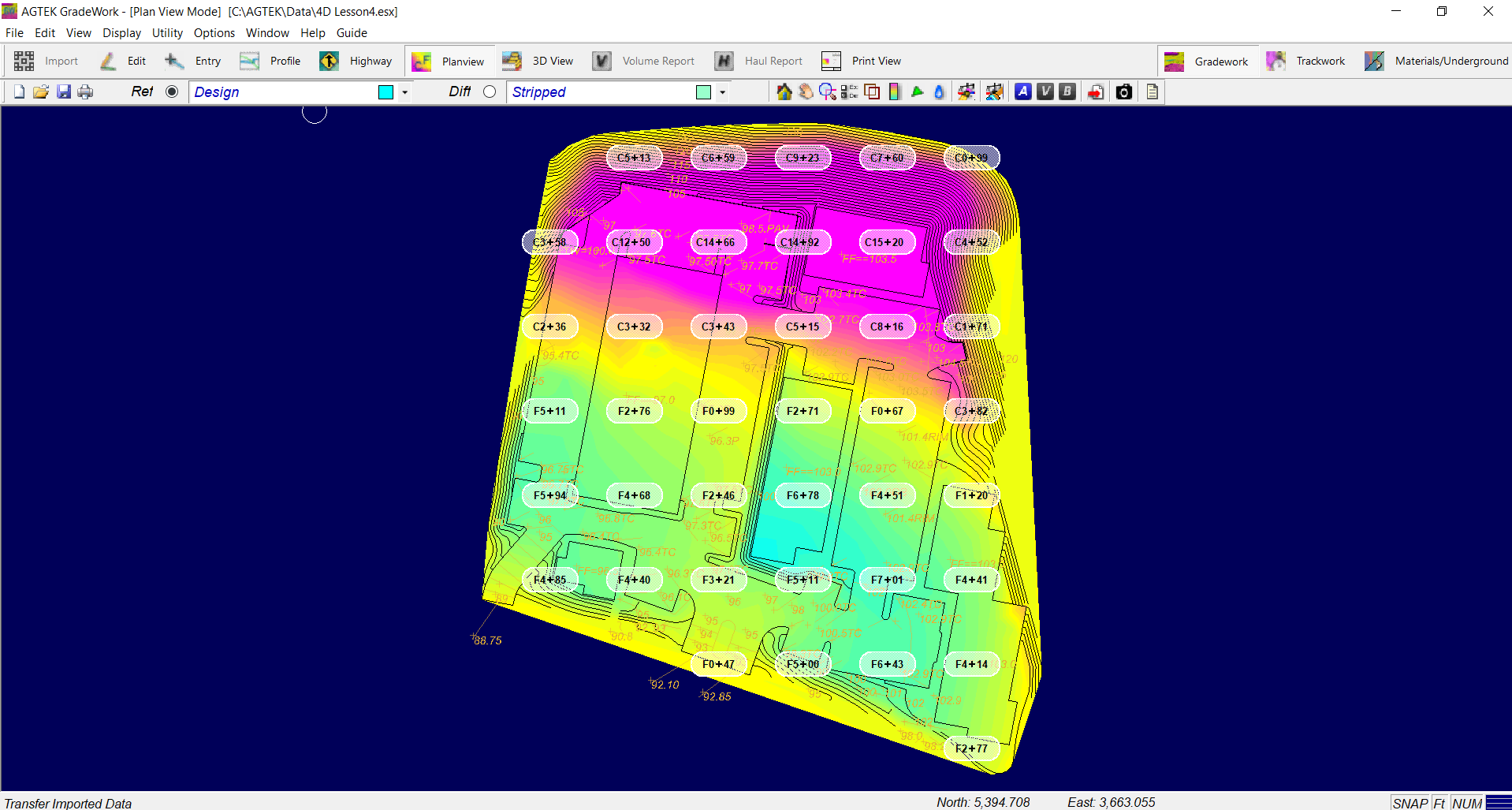The height and width of the screenshot is (810, 1512).
Task: Select the pan hand tool
Action: click(806, 92)
